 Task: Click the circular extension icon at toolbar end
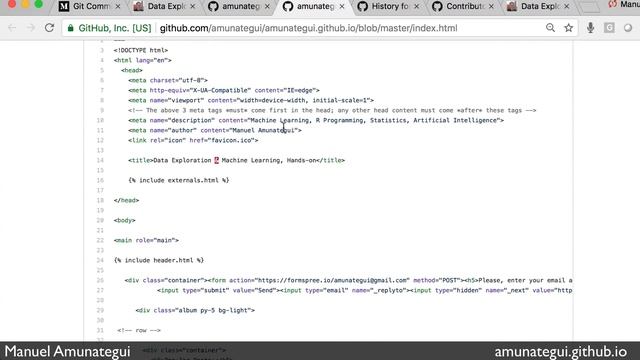click(628, 28)
